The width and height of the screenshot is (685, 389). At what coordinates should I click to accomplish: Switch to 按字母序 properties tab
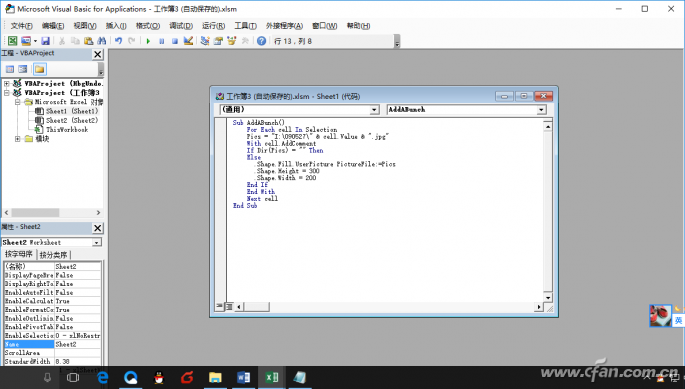click(19, 254)
